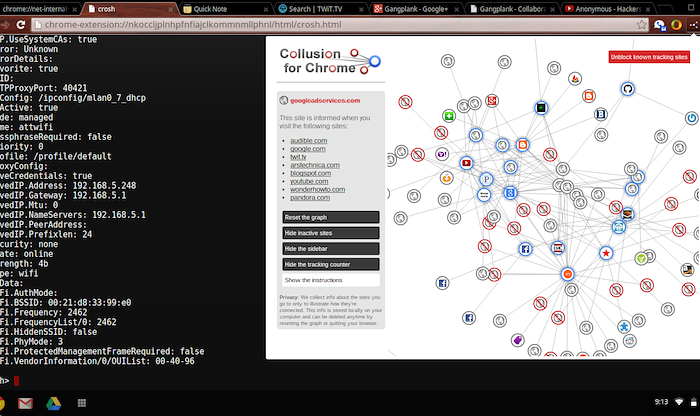This screenshot has width=700, height=416.
Task: Click Hide the sidebar button
Action: [331, 249]
